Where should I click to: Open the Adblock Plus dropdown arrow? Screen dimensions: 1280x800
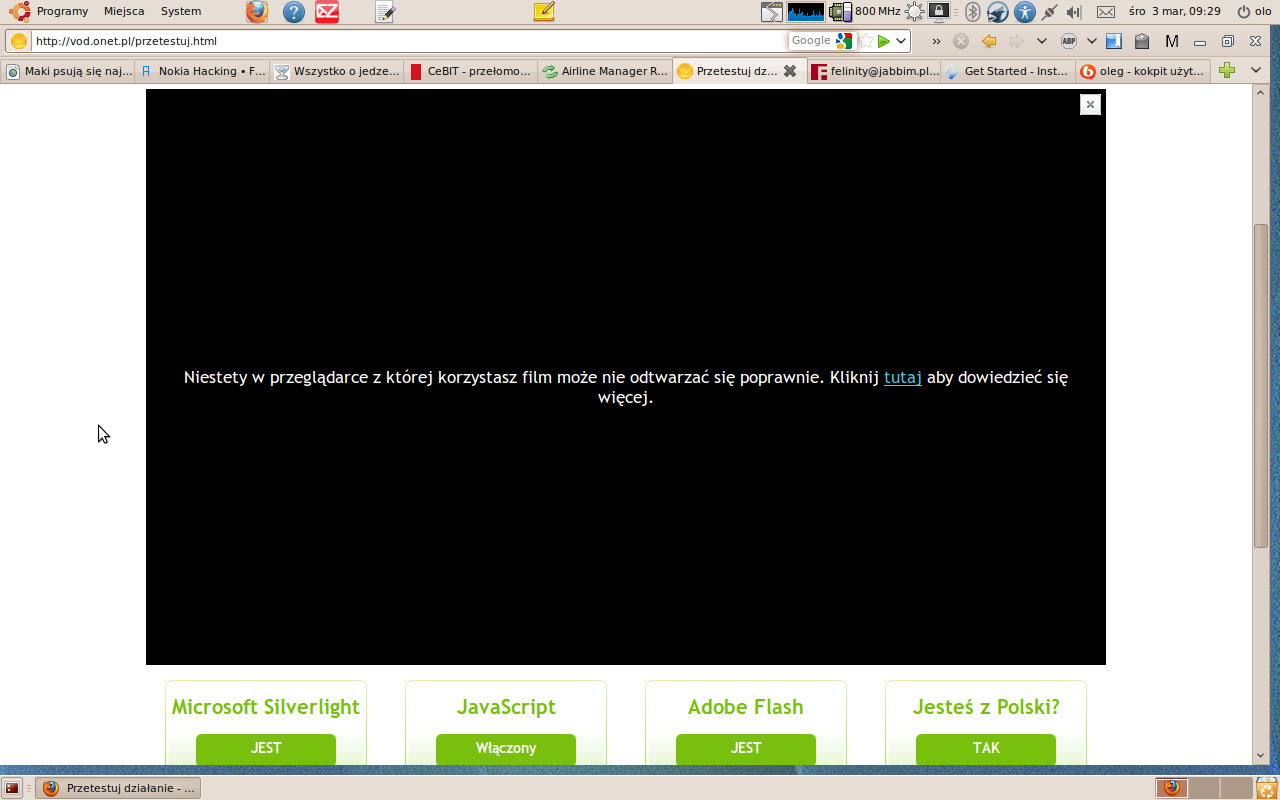[1091, 41]
